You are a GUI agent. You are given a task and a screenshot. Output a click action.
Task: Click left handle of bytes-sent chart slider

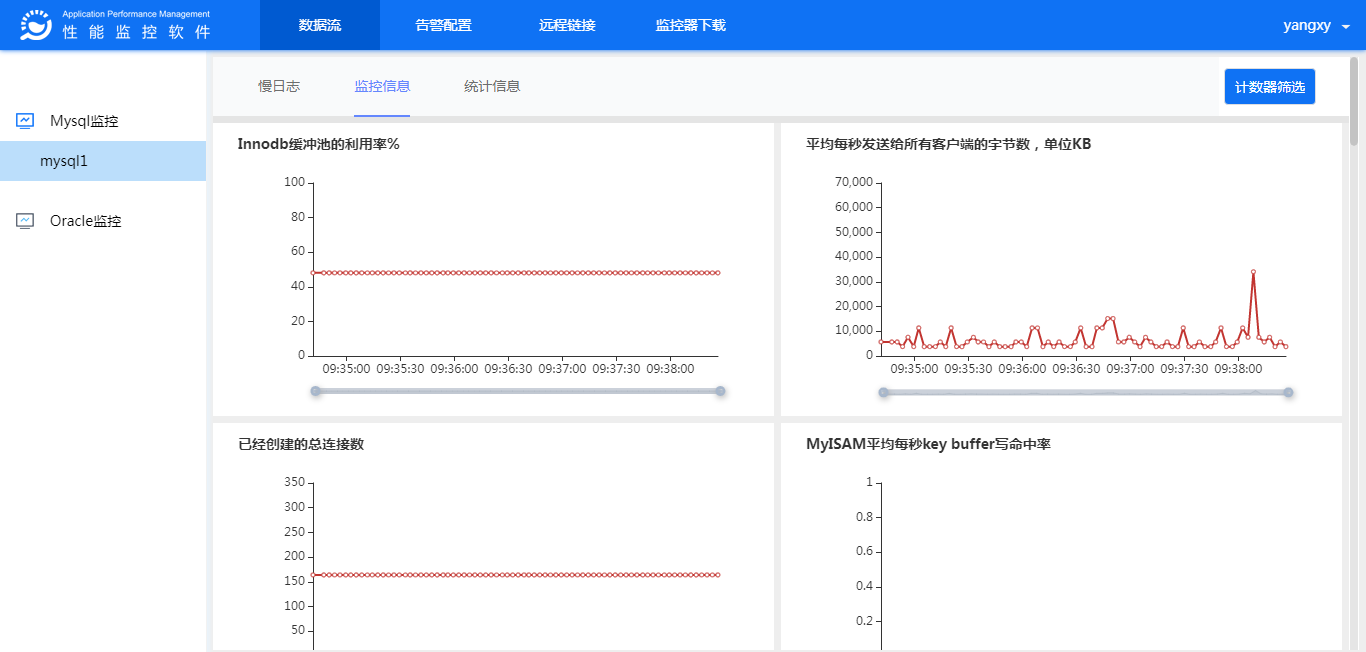tap(884, 392)
